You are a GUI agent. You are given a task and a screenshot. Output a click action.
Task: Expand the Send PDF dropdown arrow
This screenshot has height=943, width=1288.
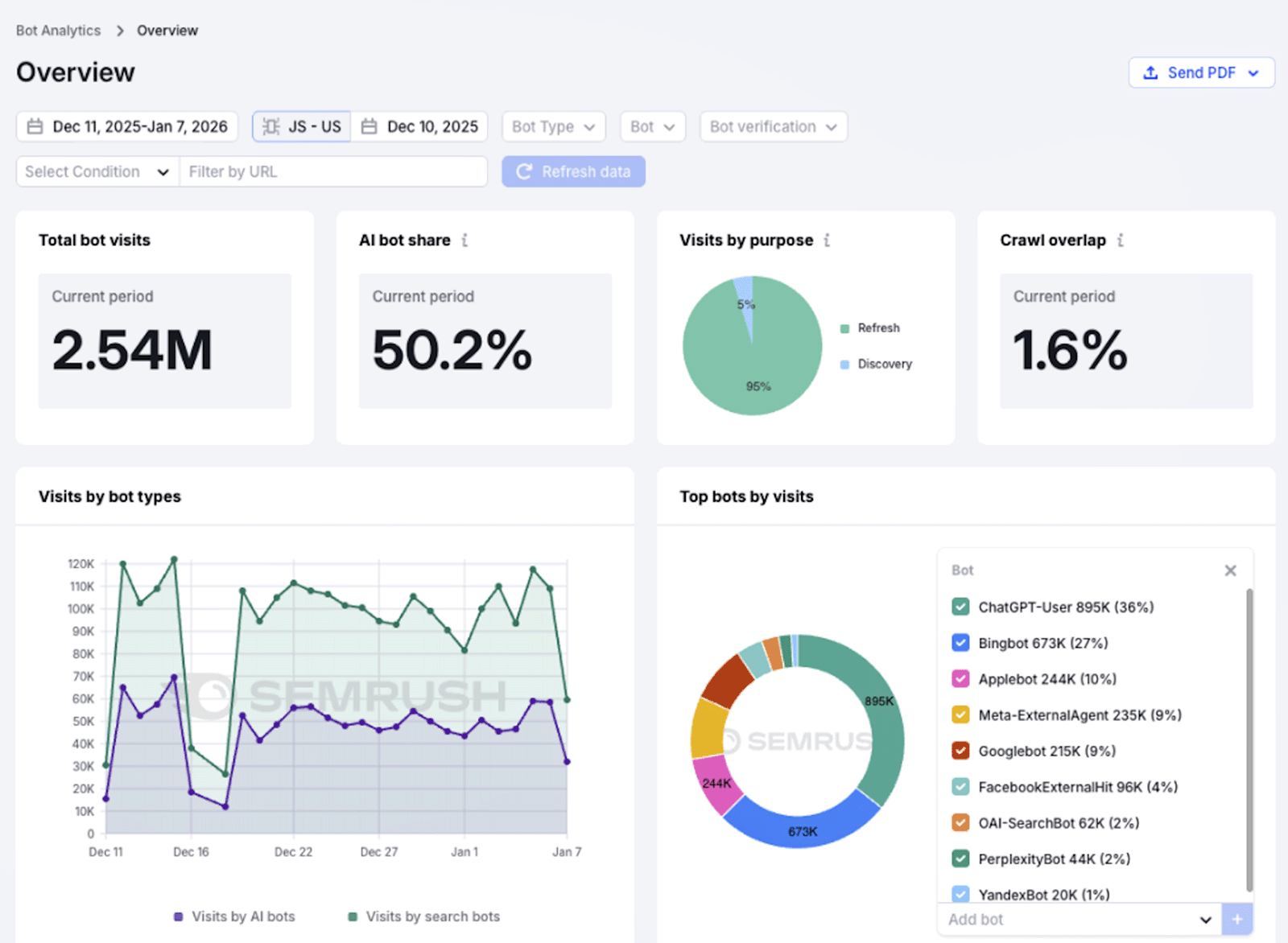(x=1253, y=73)
